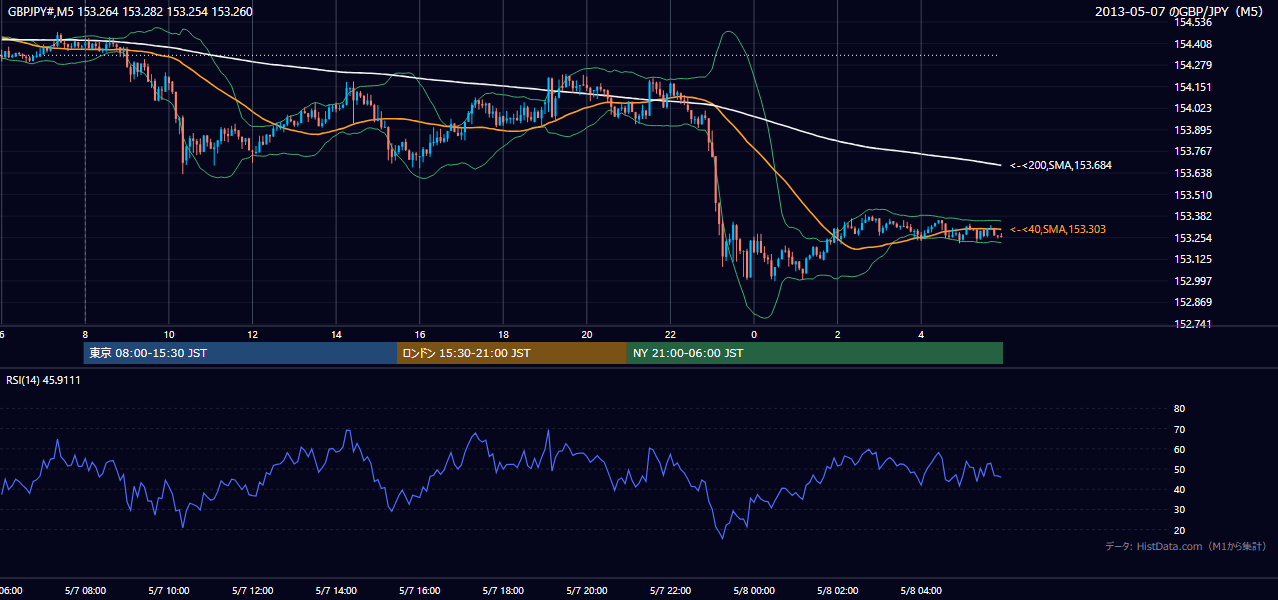
Task: Click the 5/8 02:00 bottom time label
Action: pyautogui.click(x=838, y=591)
